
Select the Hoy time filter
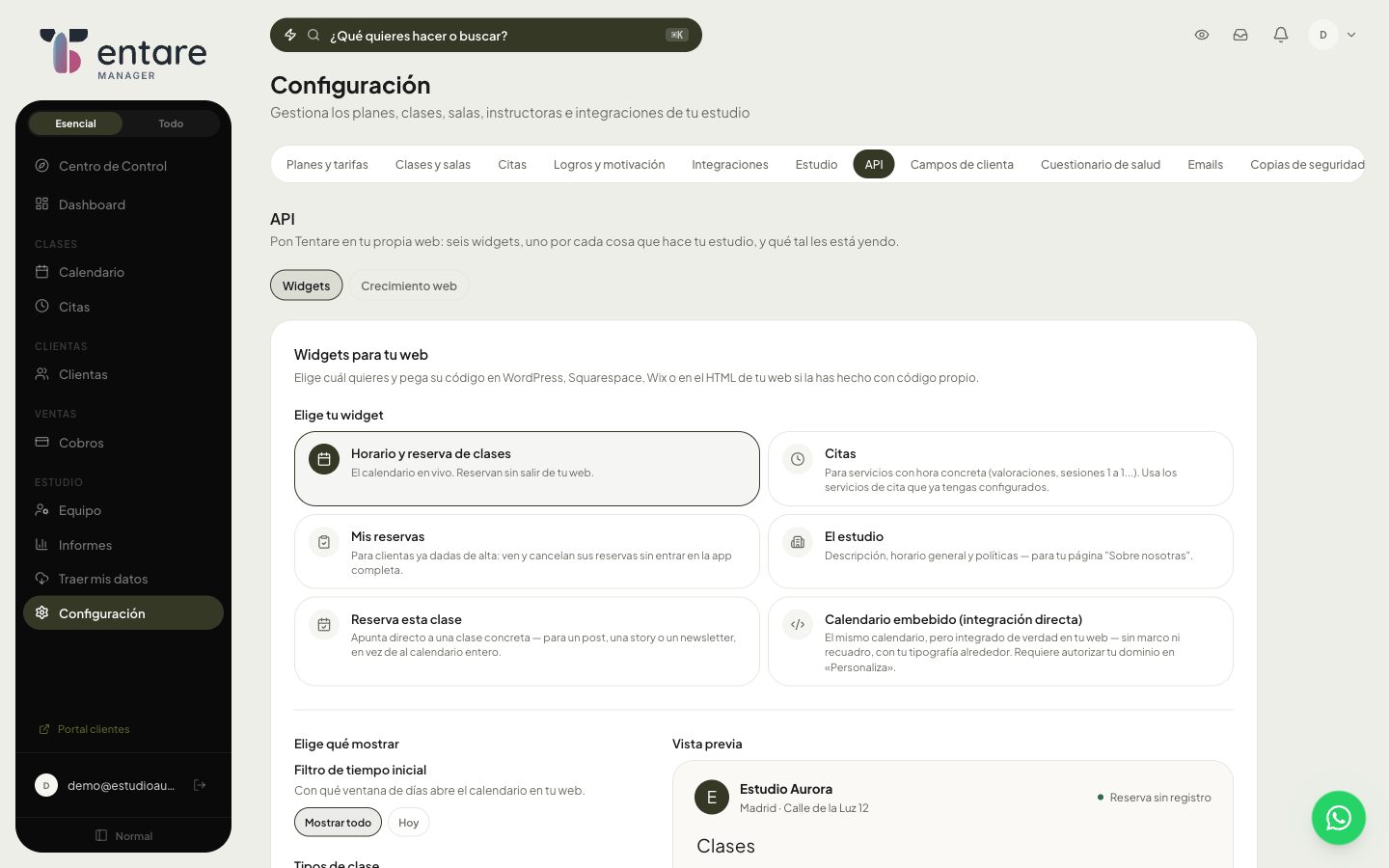[x=409, y=823]
